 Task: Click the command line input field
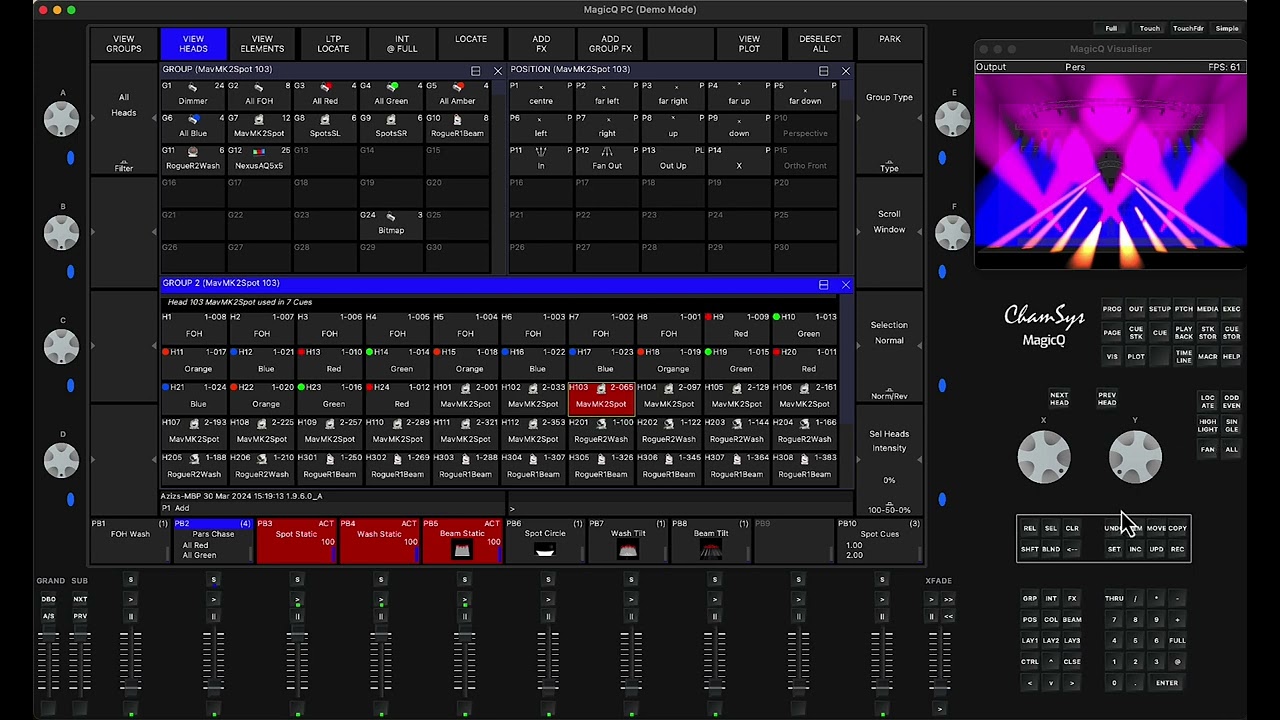point(680,508)
